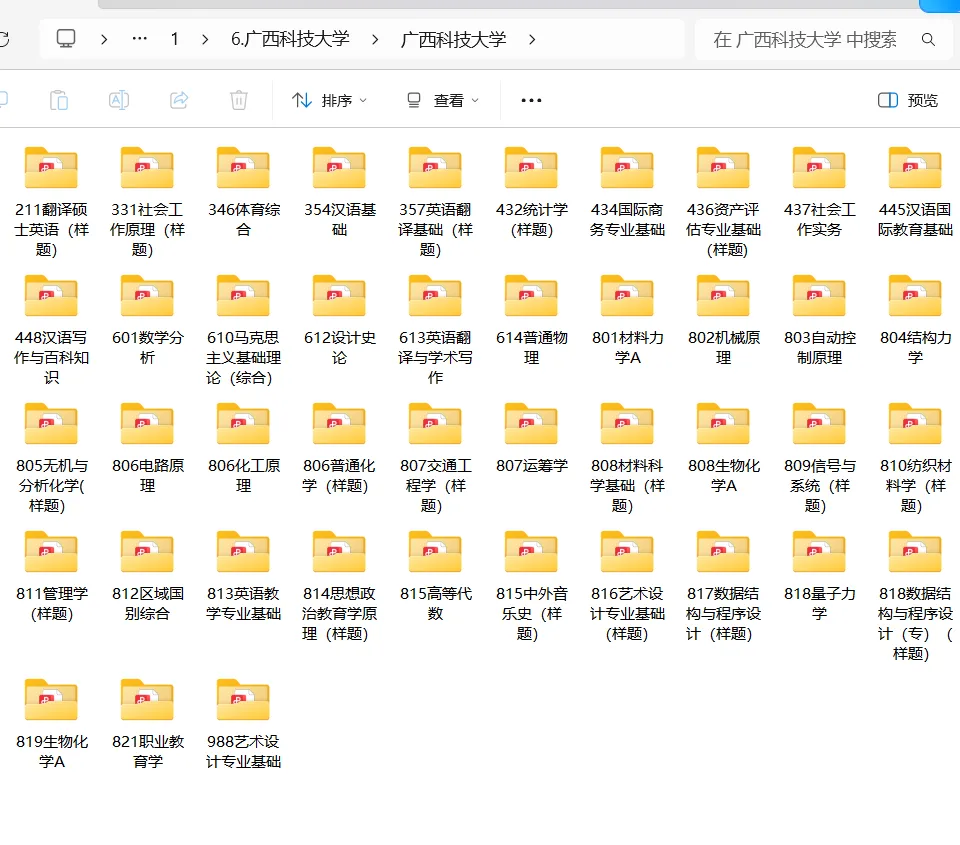The width and height of the screenshot is (960, 845).
Task: Click the Paste icon in toolbar
Action: pyautogui.click(x=59, y=100)
